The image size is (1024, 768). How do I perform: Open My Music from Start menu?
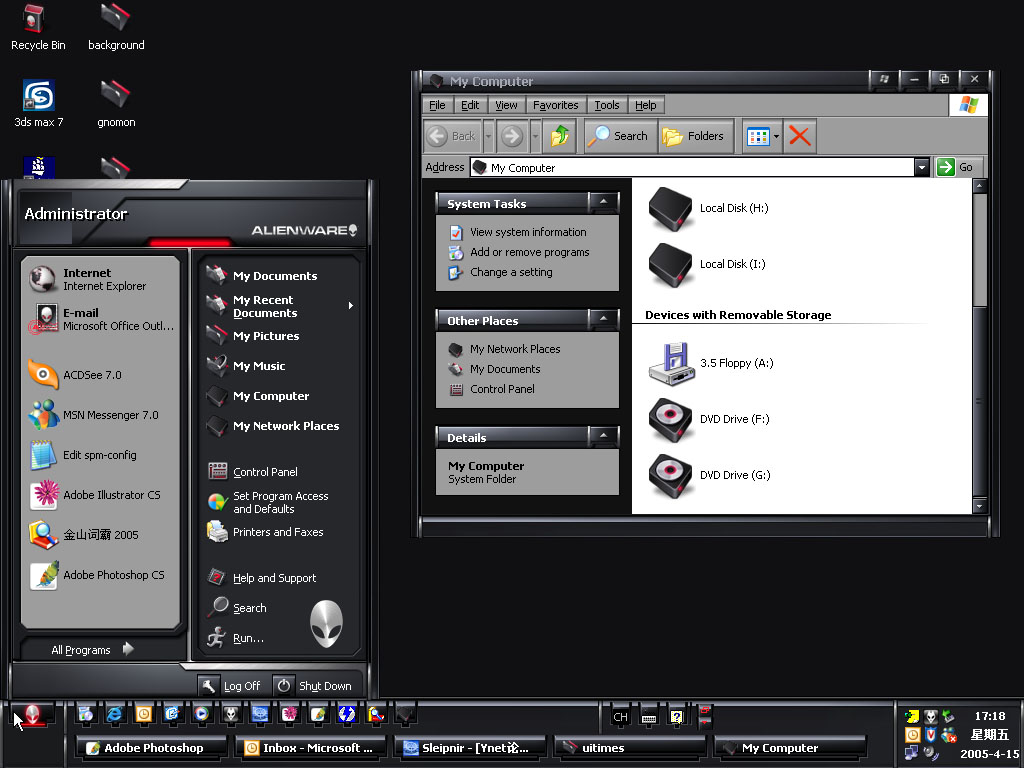(x=280, y=366)
